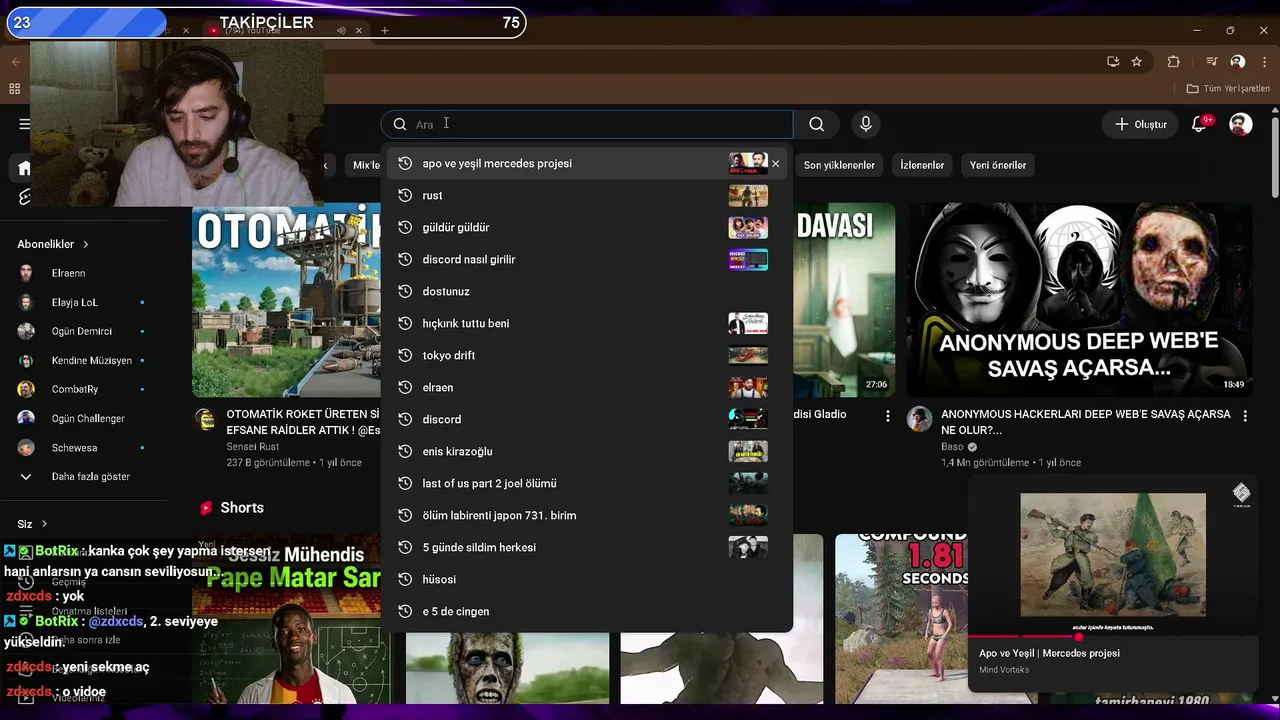Select the 'Son yüklenenler' filter chip
The width and height of the screenshot is (1280, 720).
839,165
